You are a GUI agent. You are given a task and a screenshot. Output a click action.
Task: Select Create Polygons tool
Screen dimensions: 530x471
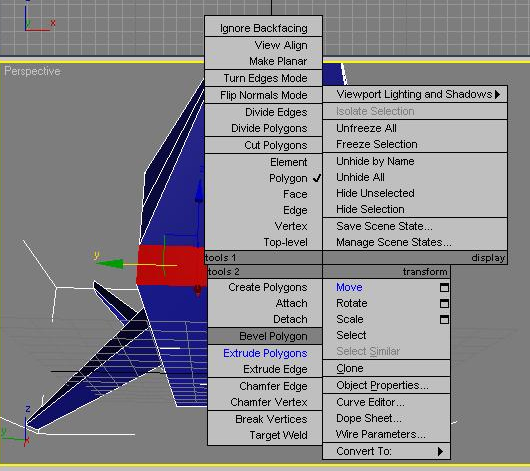click(x=265, y=287)
